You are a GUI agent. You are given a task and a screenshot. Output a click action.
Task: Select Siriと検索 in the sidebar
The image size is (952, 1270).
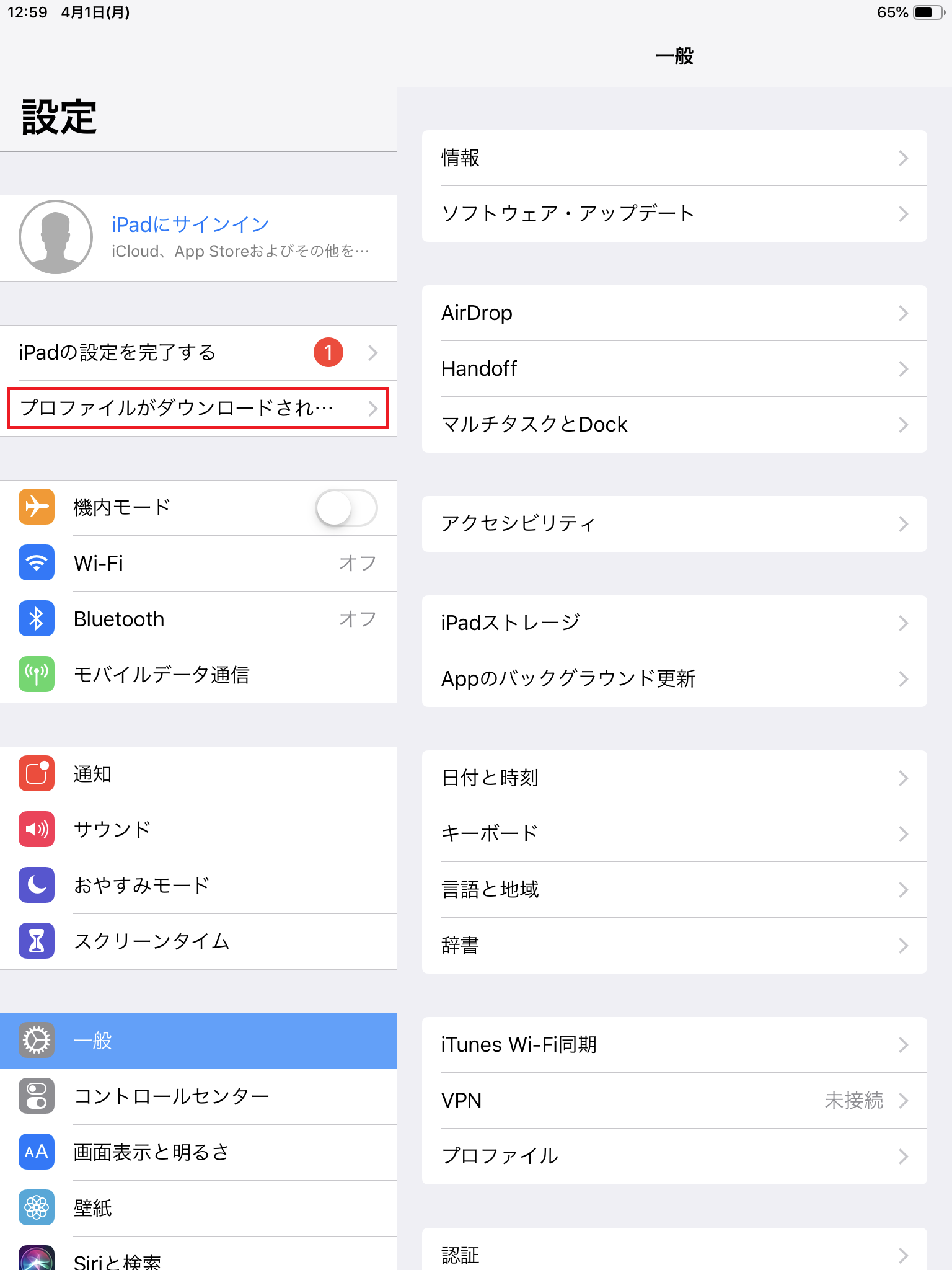[x=198, y=1254]
